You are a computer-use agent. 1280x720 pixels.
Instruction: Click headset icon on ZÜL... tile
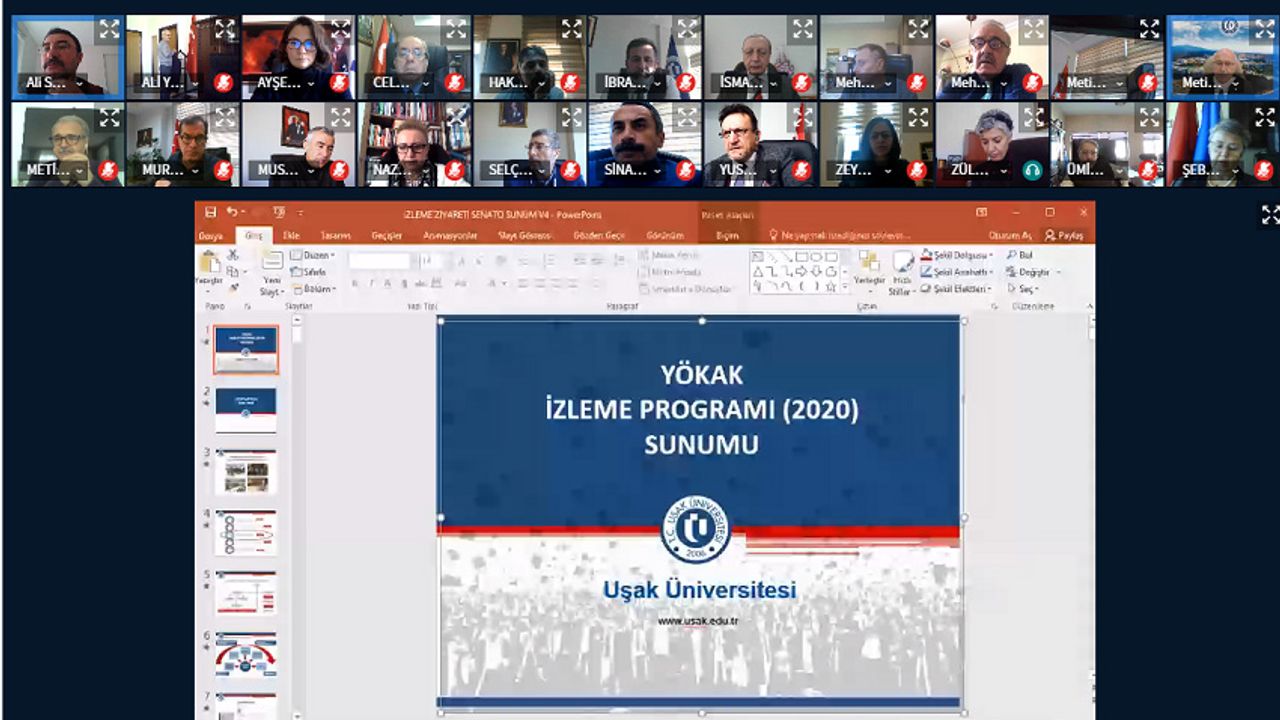(1033, 171)
